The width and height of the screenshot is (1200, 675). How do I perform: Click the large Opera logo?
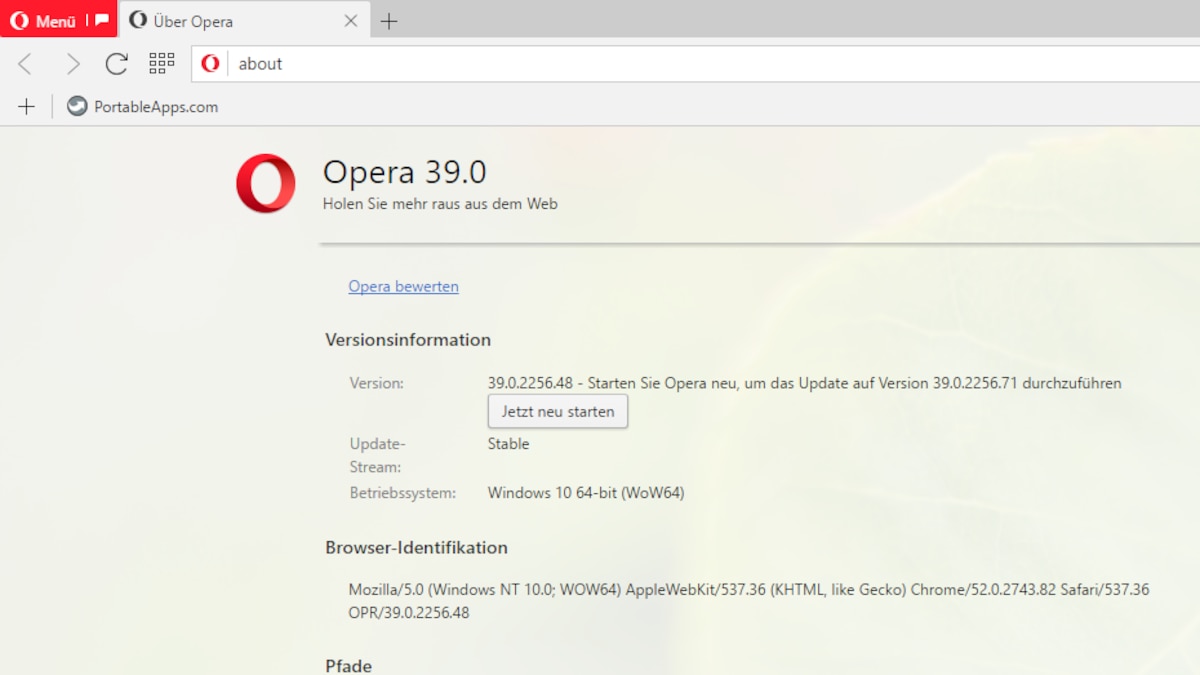(266, 183)
